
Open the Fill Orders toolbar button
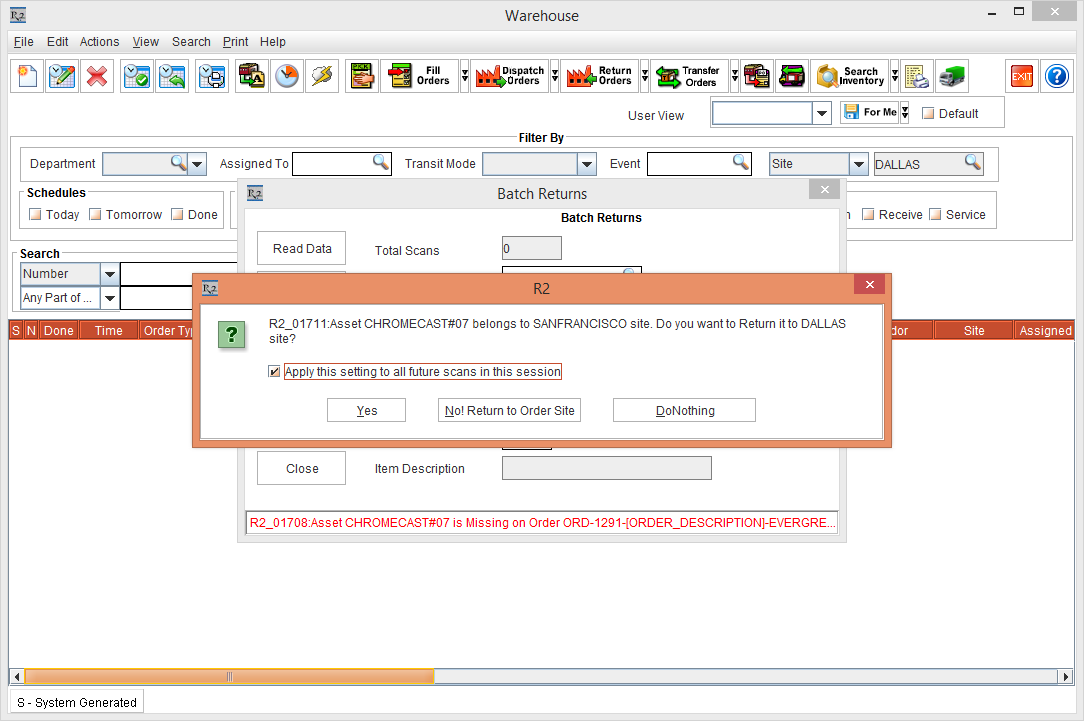[419, 76]
